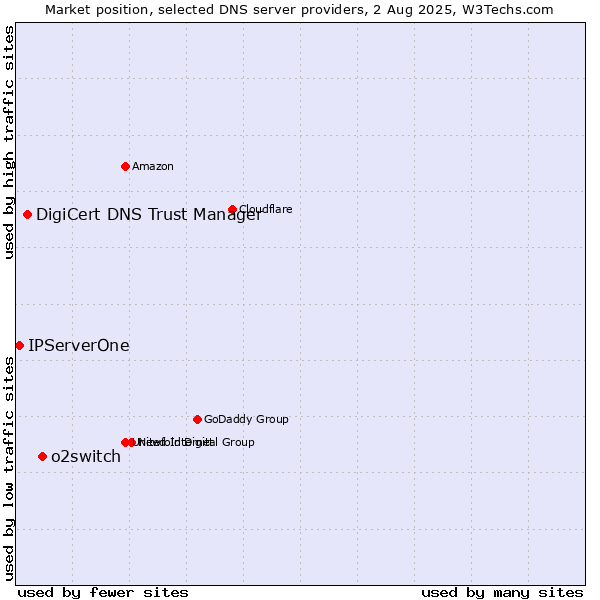
Task: Click the Amazon red data point
Action: tap(125, 166)
